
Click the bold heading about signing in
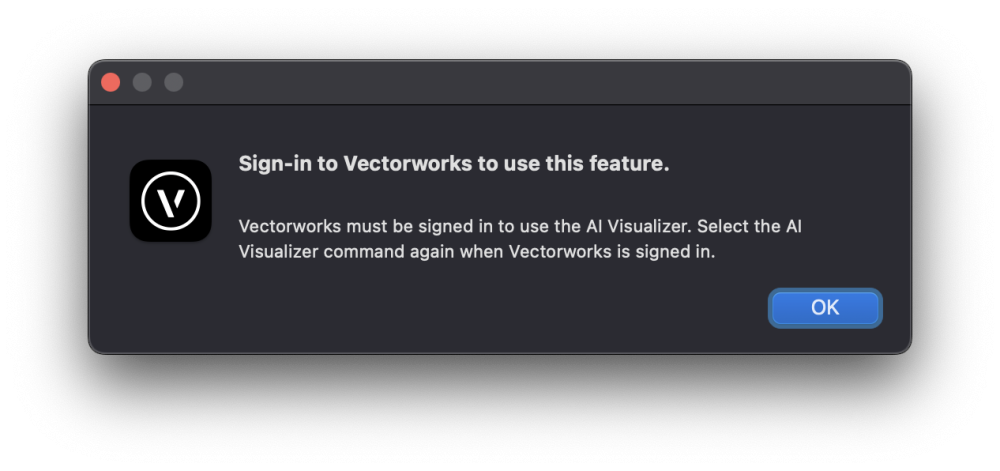click(453, 165)
